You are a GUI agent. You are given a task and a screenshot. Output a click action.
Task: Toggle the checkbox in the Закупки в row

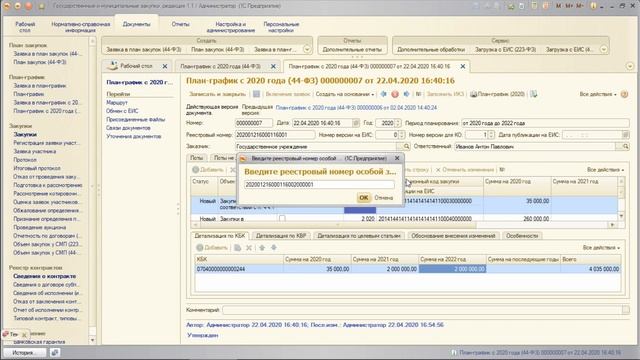[x=282, y=219]
